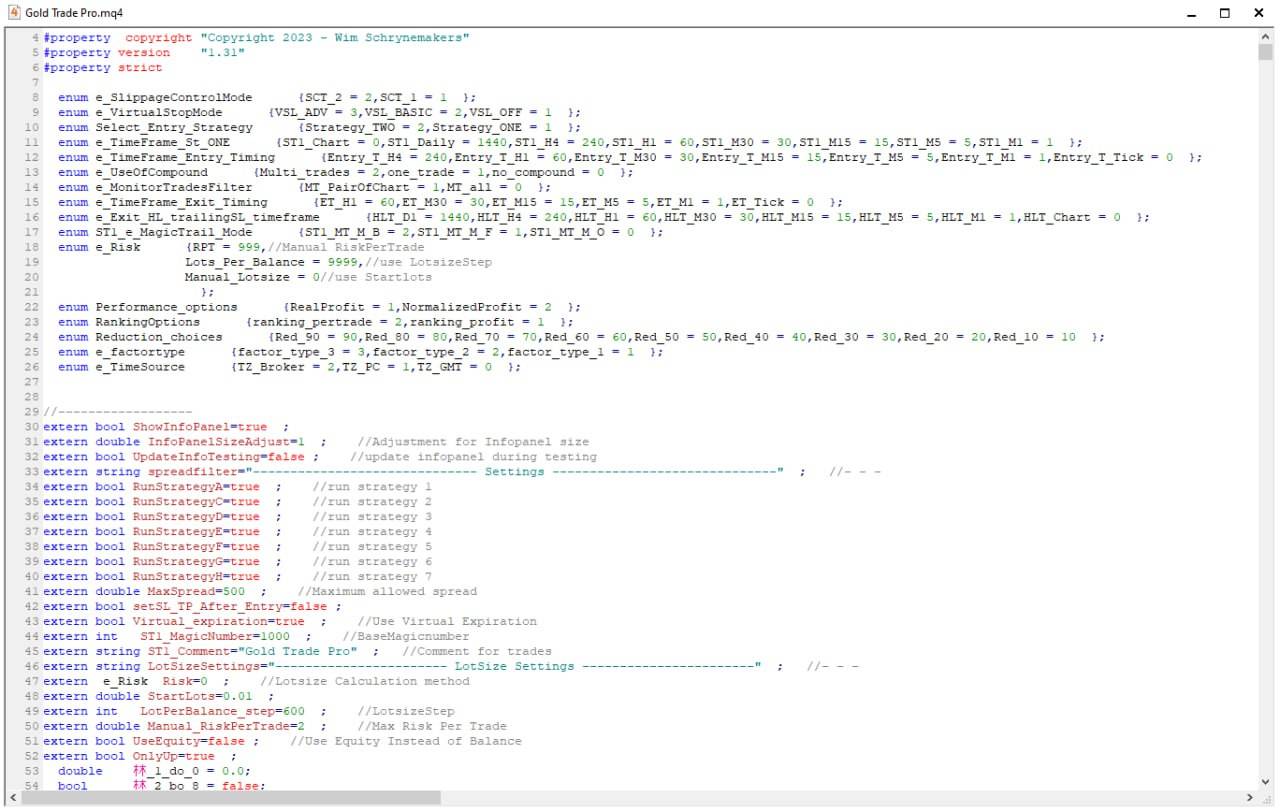This screenshot has width=1280, height=812.
Task: Click the horizontal scrollbar thumb
Action: click(230, 798)
